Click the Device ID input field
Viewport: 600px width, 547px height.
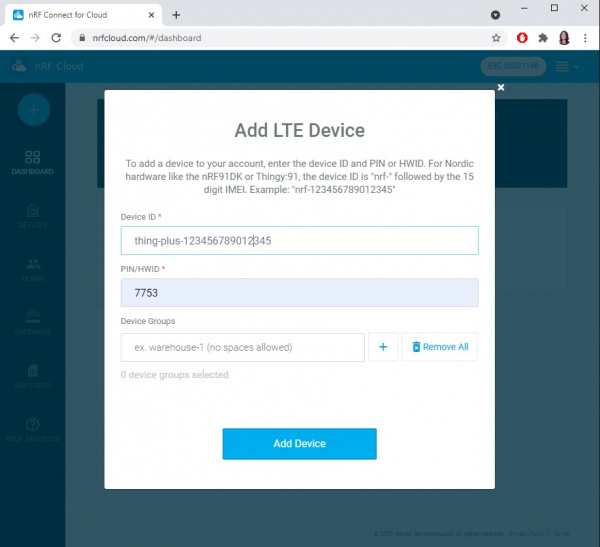tap(299, 240)
